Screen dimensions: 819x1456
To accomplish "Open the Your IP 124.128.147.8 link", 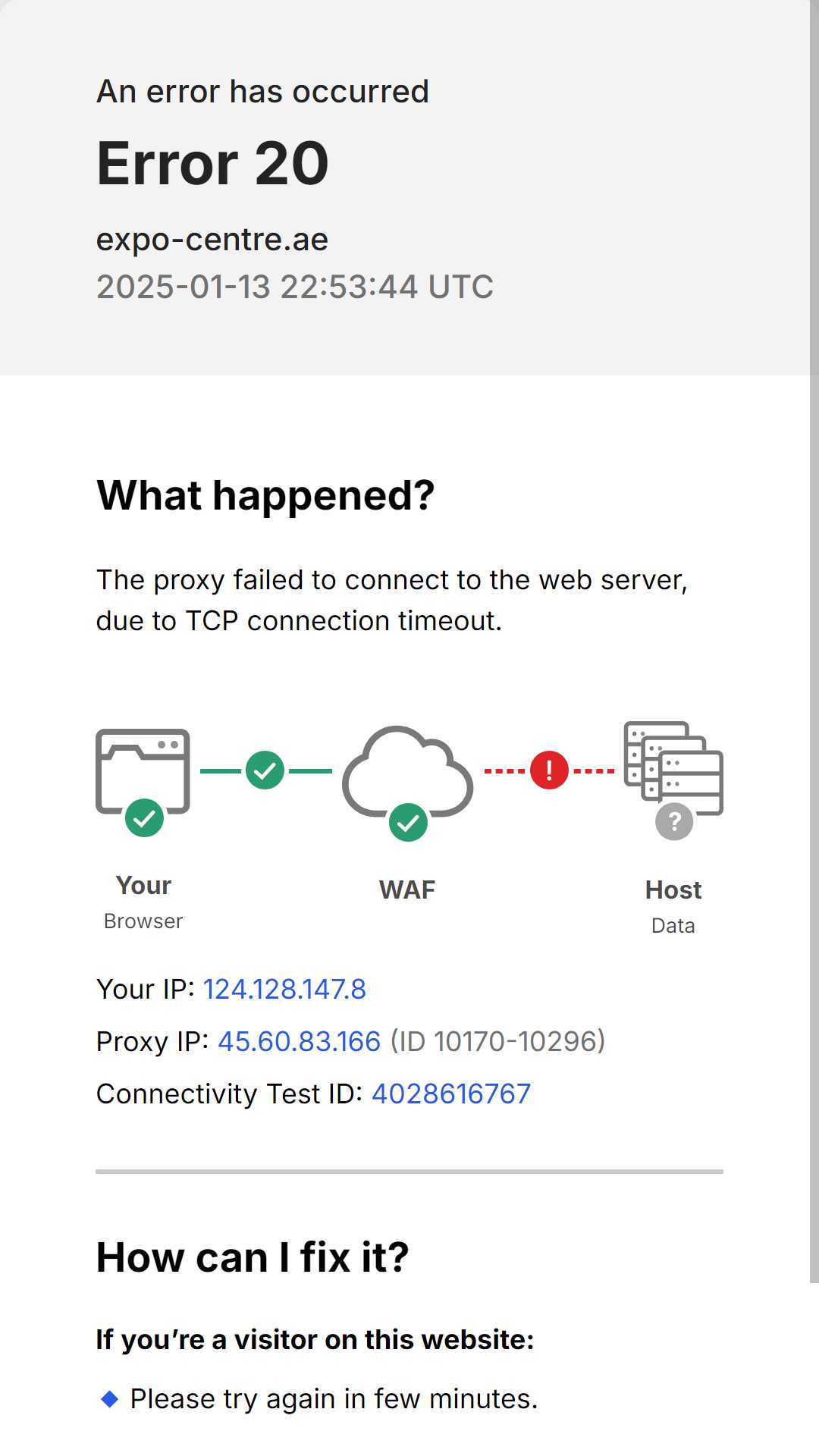I will point(284,989).
